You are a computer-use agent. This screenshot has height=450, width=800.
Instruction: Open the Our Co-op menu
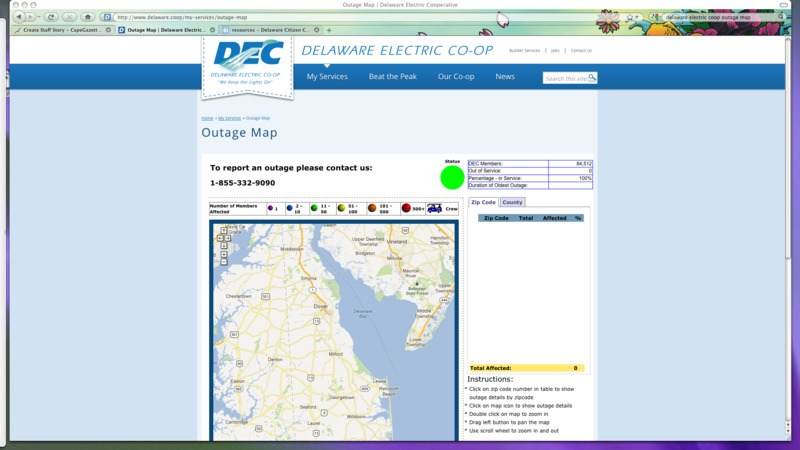tap(456, 77)
